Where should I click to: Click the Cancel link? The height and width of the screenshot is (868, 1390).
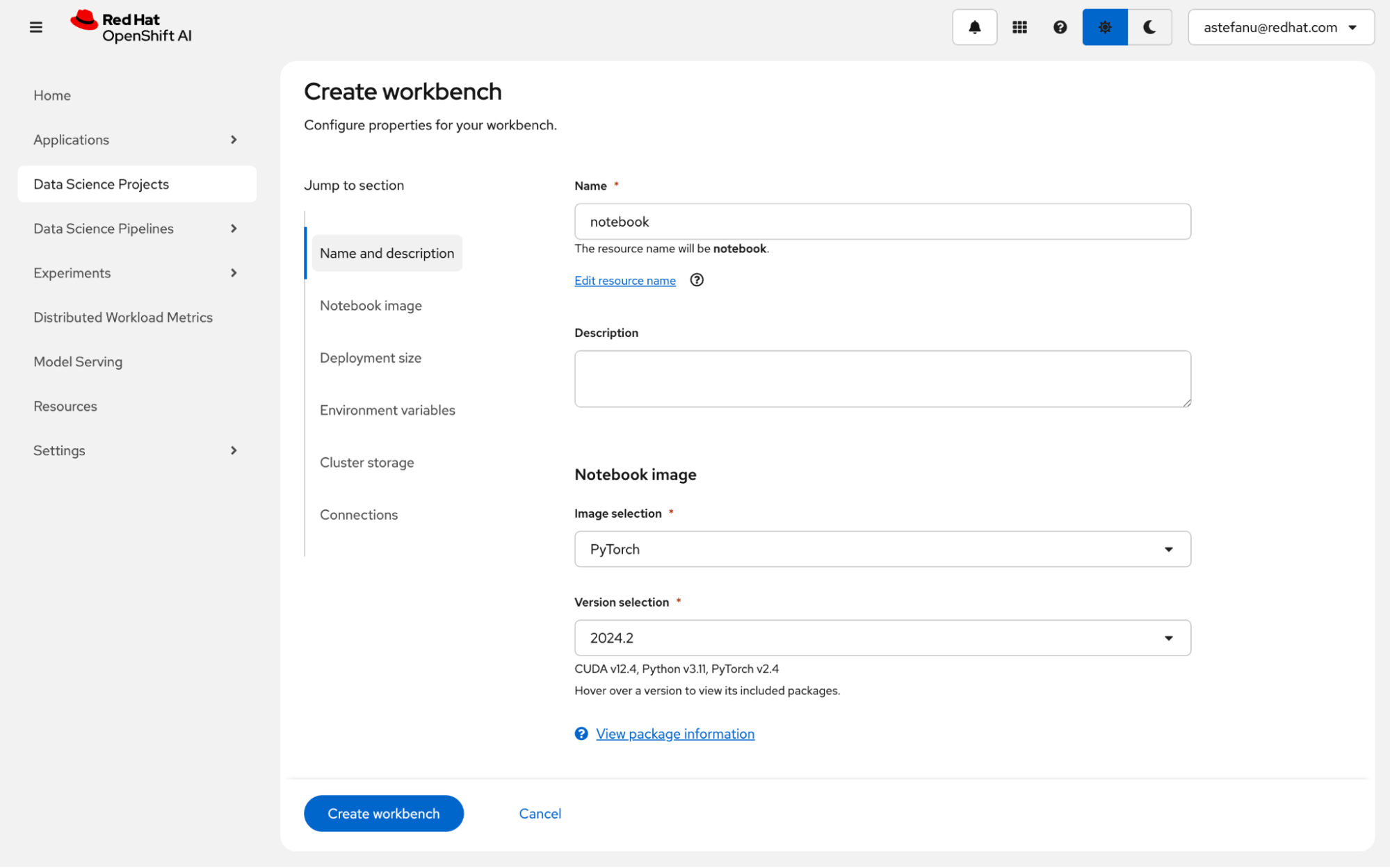coord(540,814)
